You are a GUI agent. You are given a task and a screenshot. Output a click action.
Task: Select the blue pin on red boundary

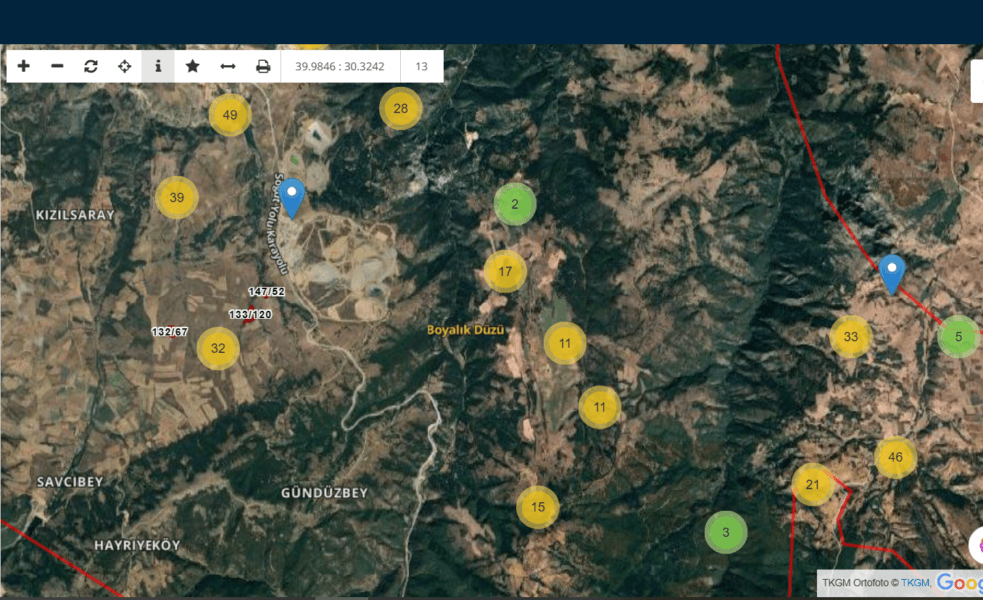point(891,273)
